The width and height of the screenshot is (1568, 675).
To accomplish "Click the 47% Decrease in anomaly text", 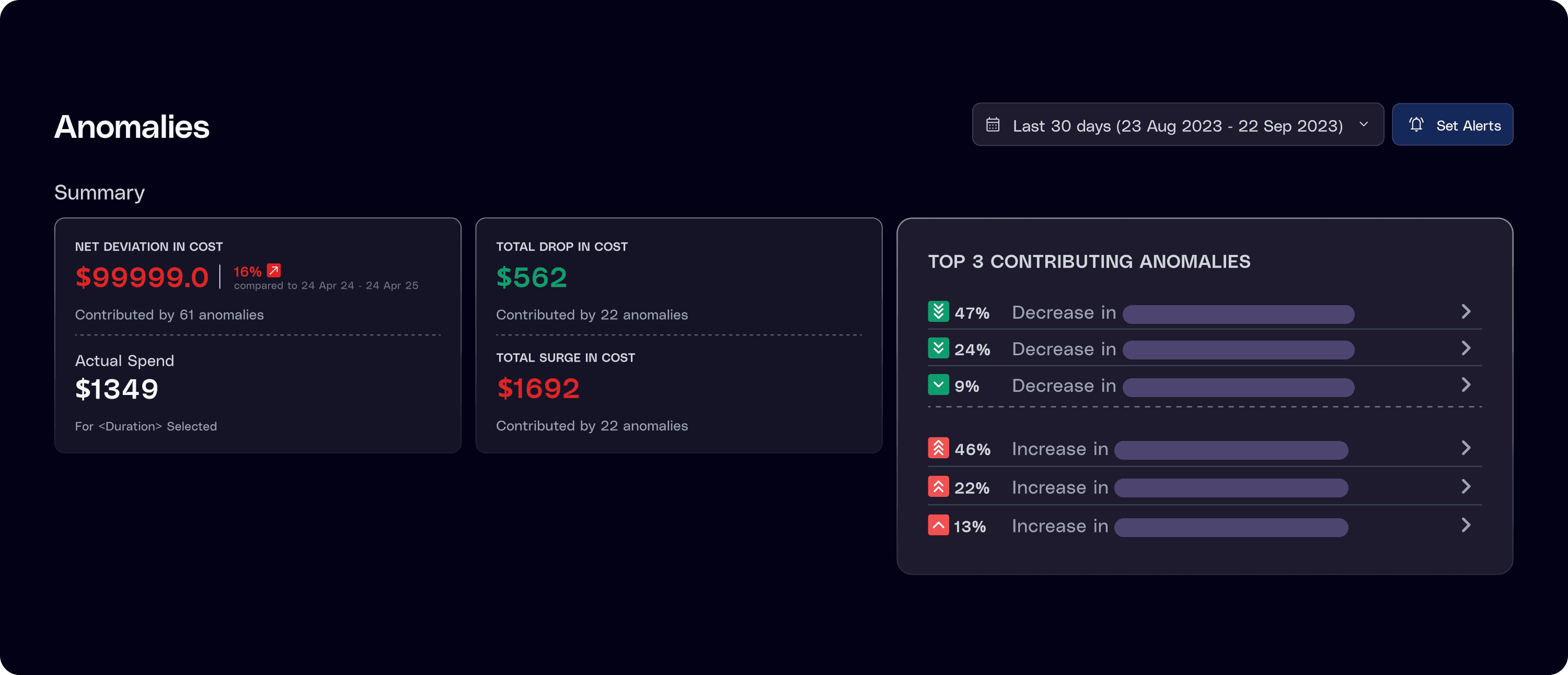I will (x=1064, y=313).
